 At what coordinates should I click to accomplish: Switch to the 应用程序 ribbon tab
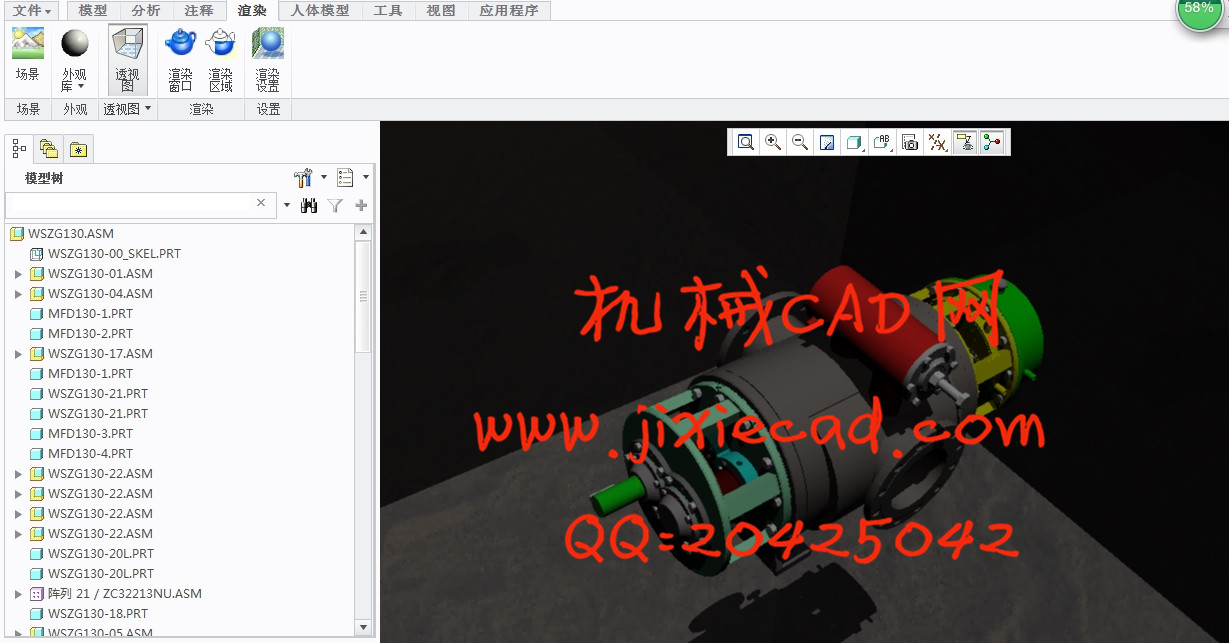508,11
